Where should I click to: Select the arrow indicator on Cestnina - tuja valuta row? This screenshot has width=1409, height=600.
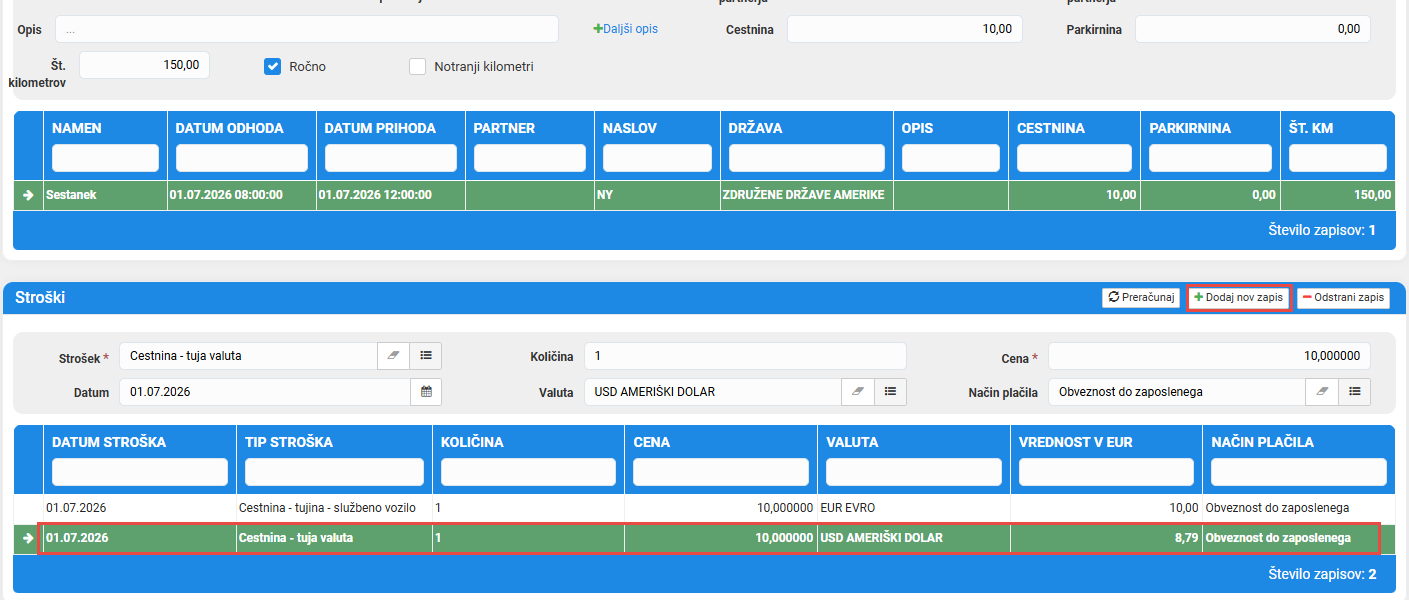pos(28,538)
